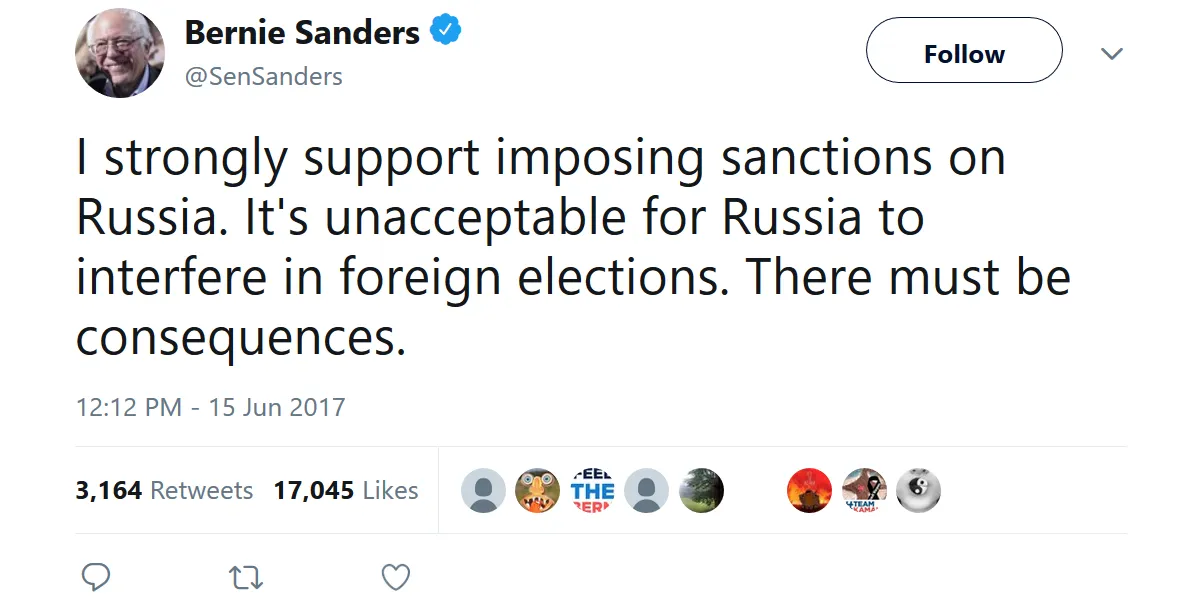Select the green tree landscape liker avatar

[701, 491]
